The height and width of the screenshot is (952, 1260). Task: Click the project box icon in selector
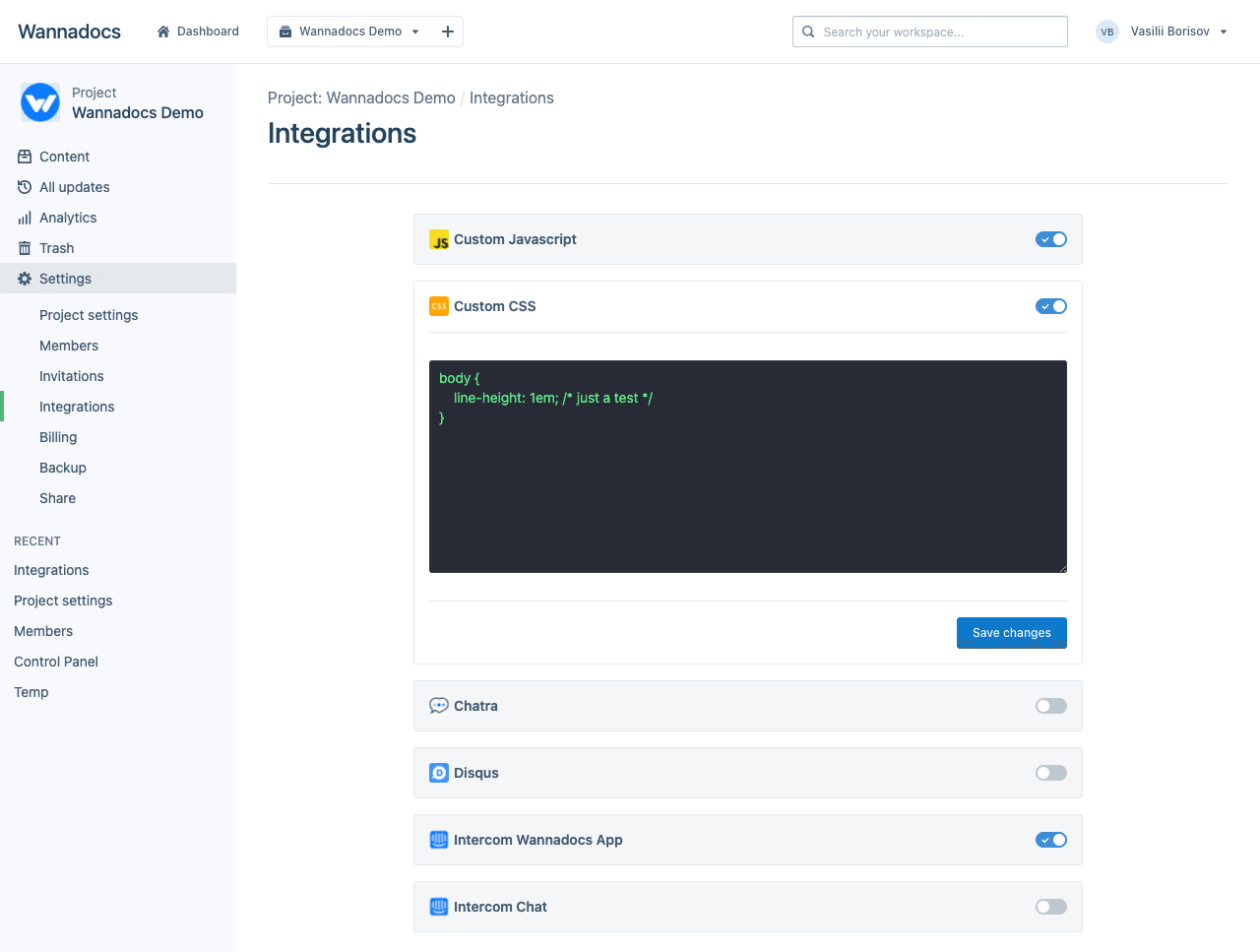285,32
